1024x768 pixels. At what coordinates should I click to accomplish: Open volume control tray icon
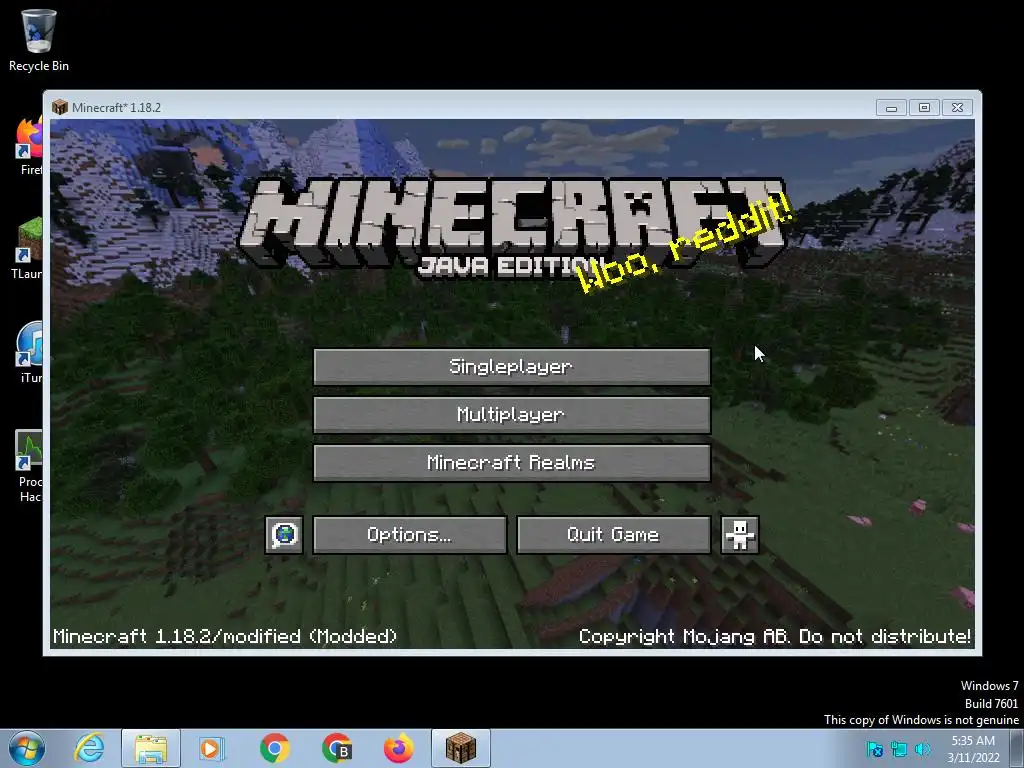click(922, 749)
